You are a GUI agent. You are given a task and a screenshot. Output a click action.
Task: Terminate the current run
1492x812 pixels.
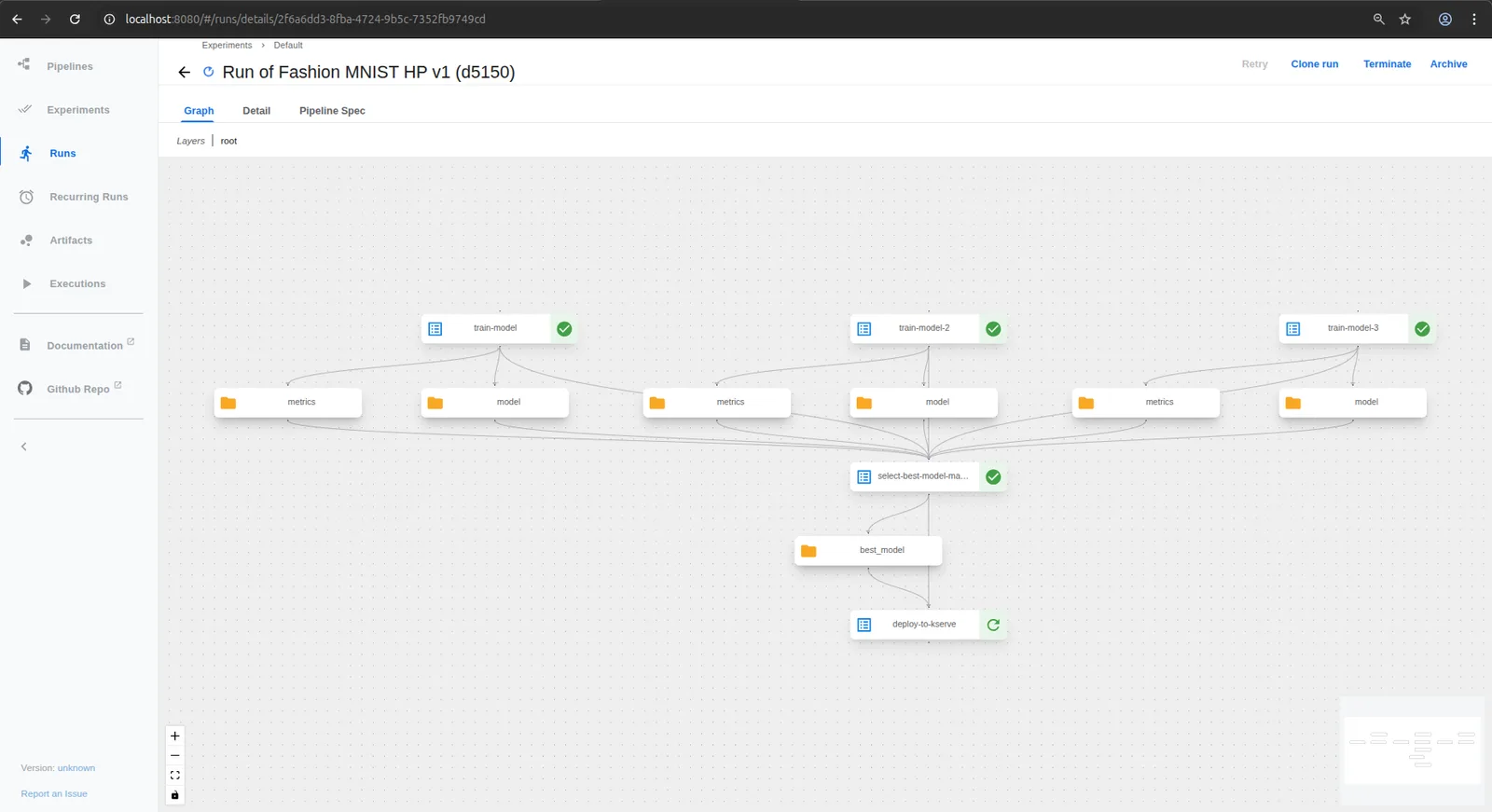(x=1388, y=64)
